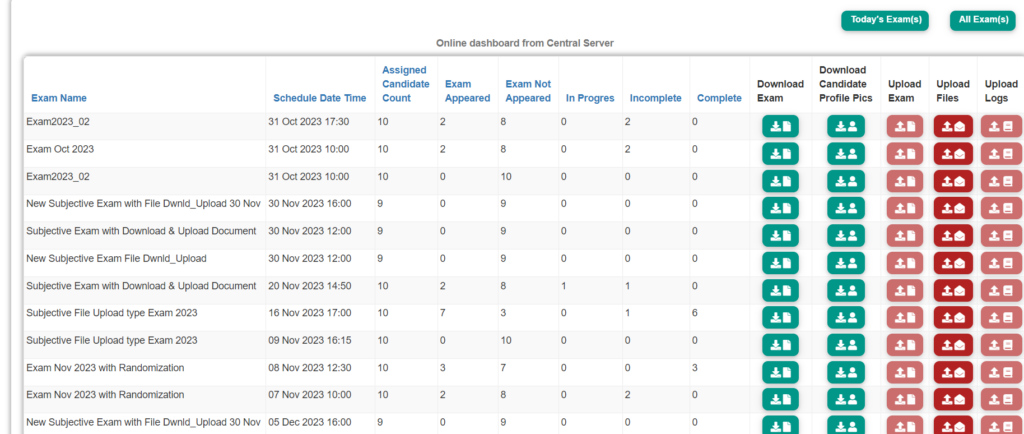Upload files for New Subjective Exam File Dwnld_Upload

(953, 263)
